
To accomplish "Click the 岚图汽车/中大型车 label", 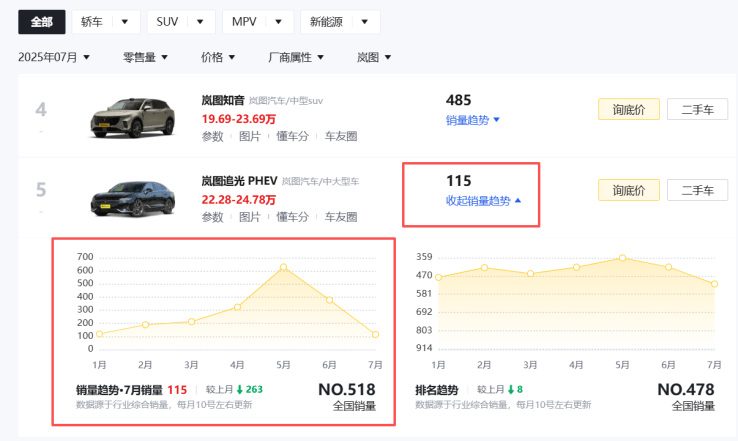I will pyautogui.click(x=321, y=181).
